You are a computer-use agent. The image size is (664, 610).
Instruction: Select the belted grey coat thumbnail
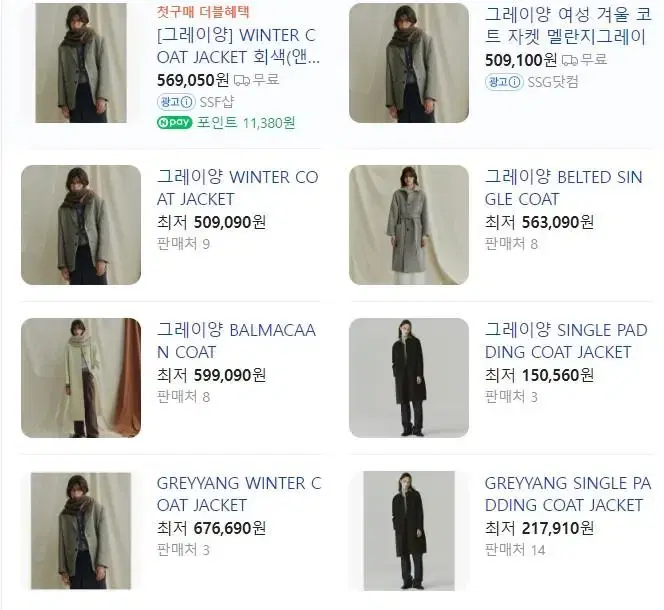tap(409, 225)
